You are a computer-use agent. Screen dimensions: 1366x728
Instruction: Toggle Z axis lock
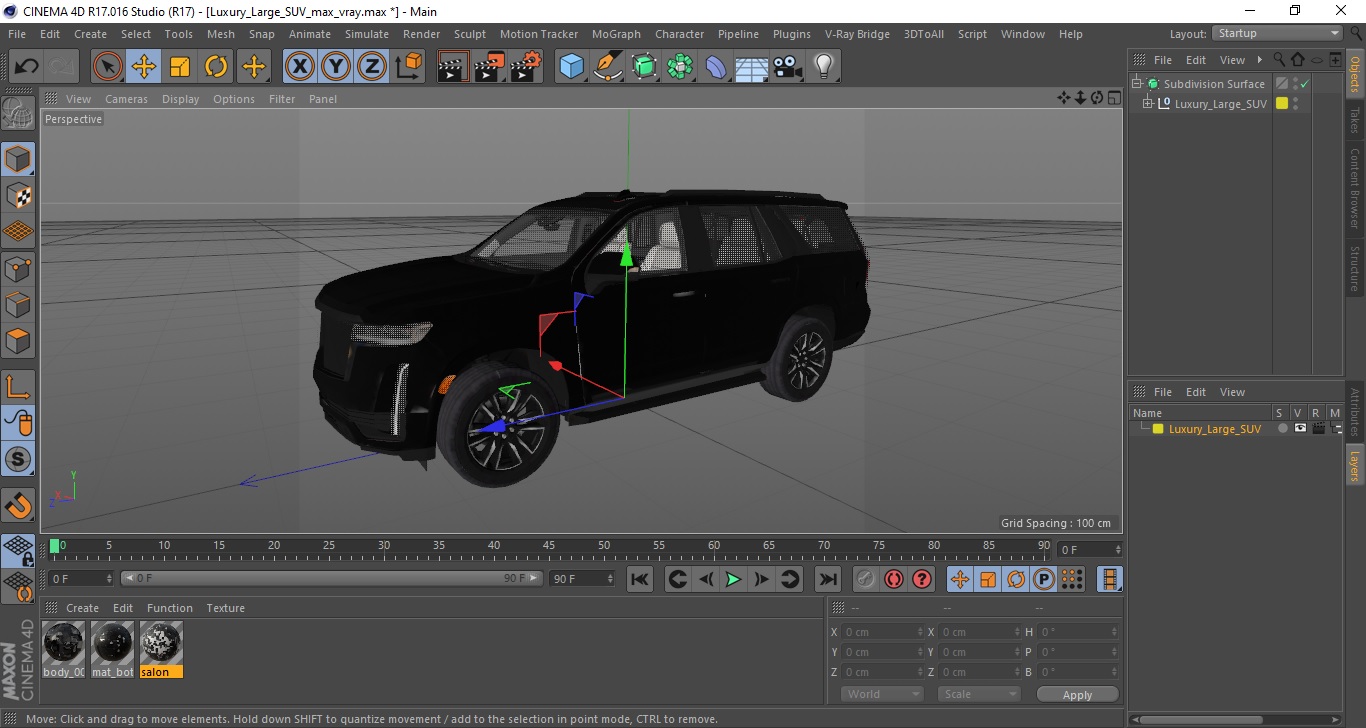(372, 67)
